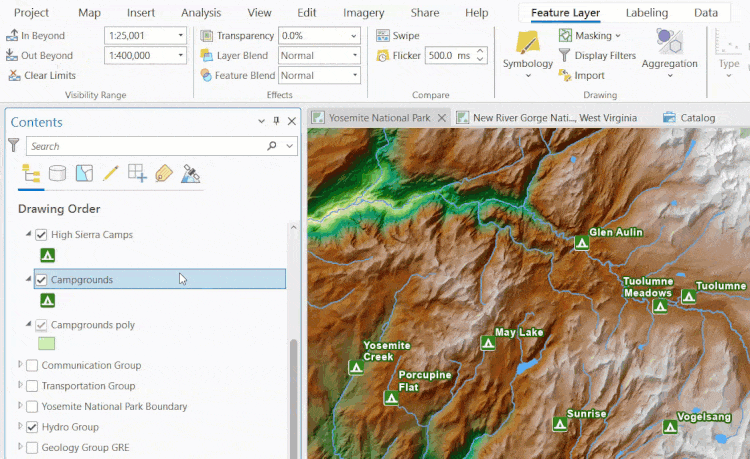This screenshot has height=459, width=750.
Task: Enable the Communication Group checkbox
Action: (x=32, y=366)
